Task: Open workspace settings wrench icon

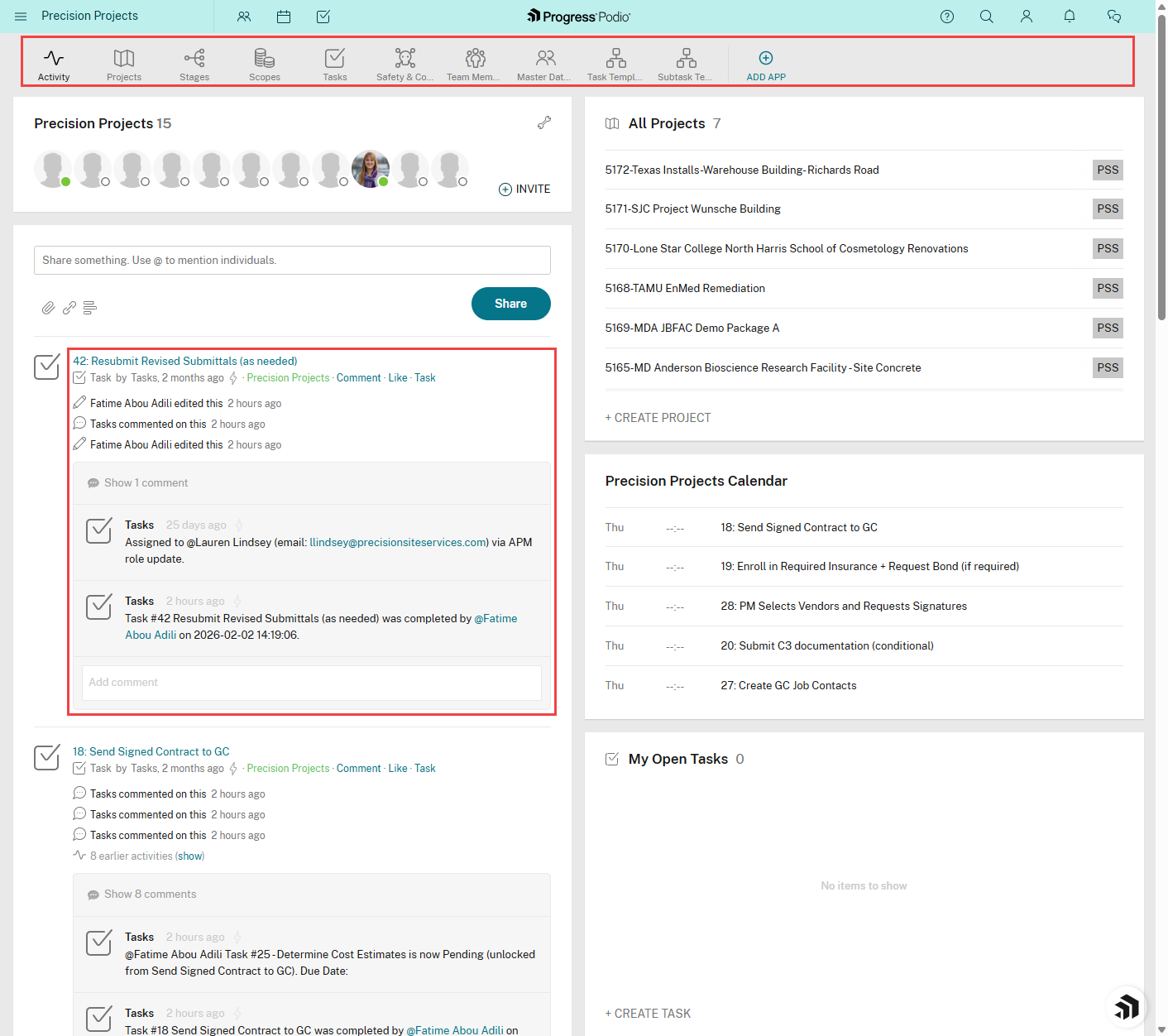Action: point(544,122)
